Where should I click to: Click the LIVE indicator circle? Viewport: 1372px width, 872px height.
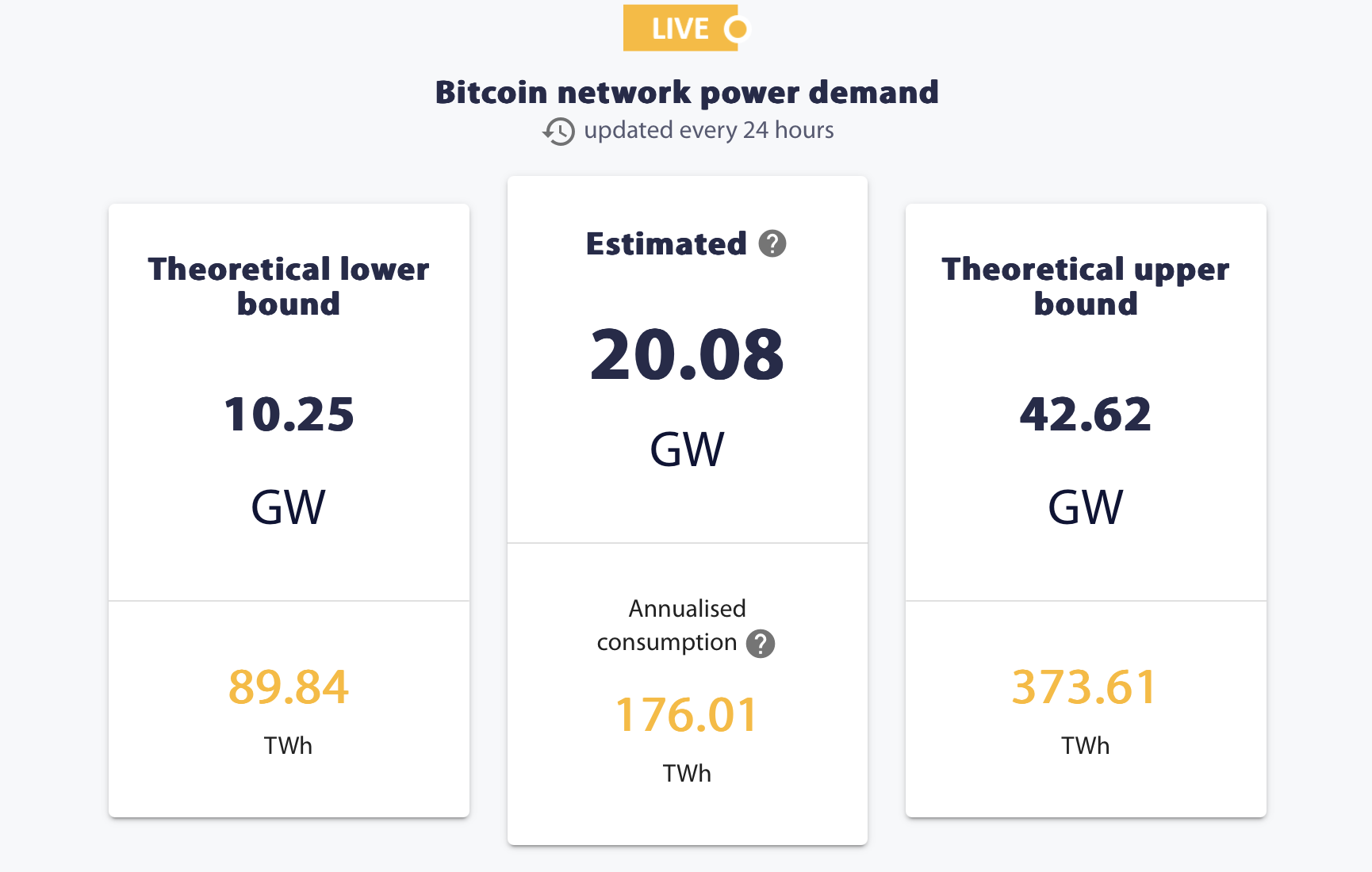[737, 29]
